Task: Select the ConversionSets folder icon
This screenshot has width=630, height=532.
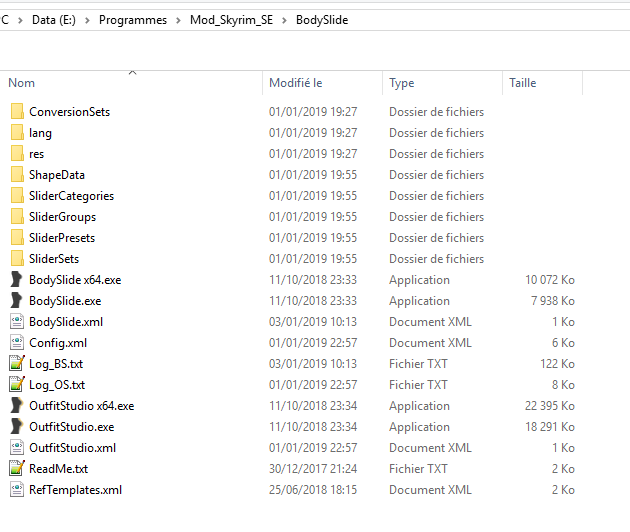Action: (x=17, y=112)
